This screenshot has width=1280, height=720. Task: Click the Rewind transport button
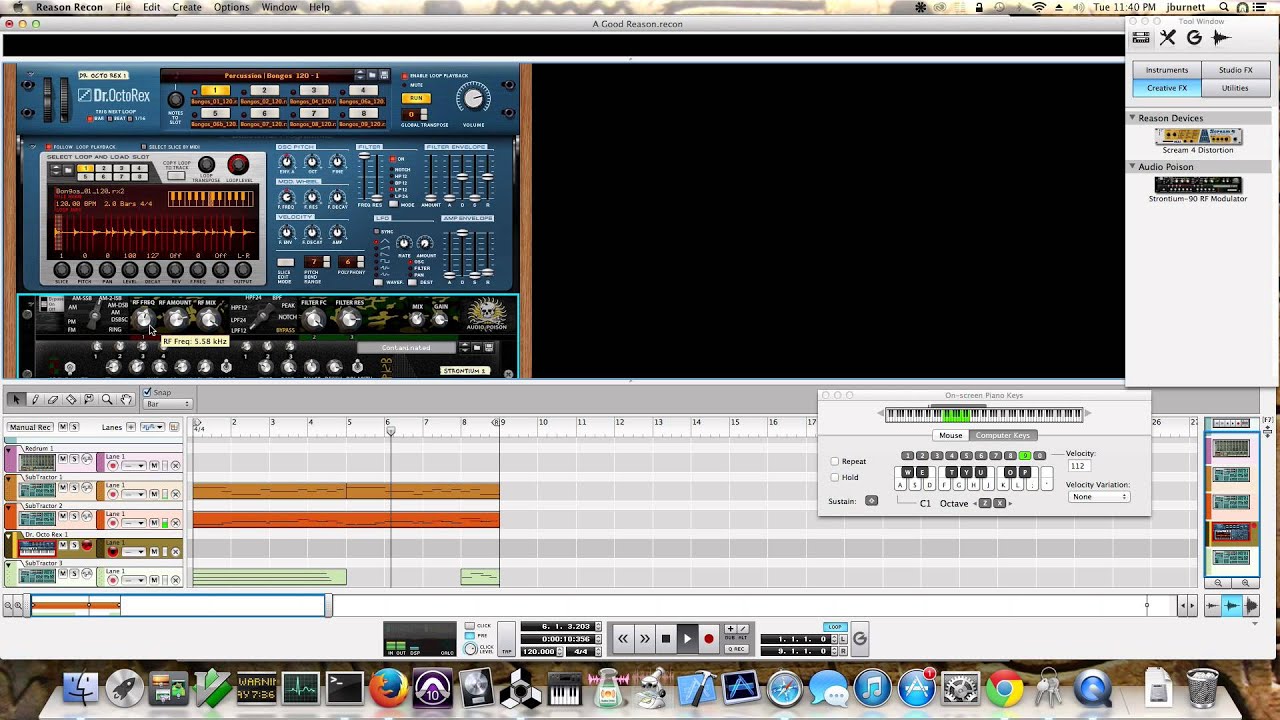[x=623, y=639]
